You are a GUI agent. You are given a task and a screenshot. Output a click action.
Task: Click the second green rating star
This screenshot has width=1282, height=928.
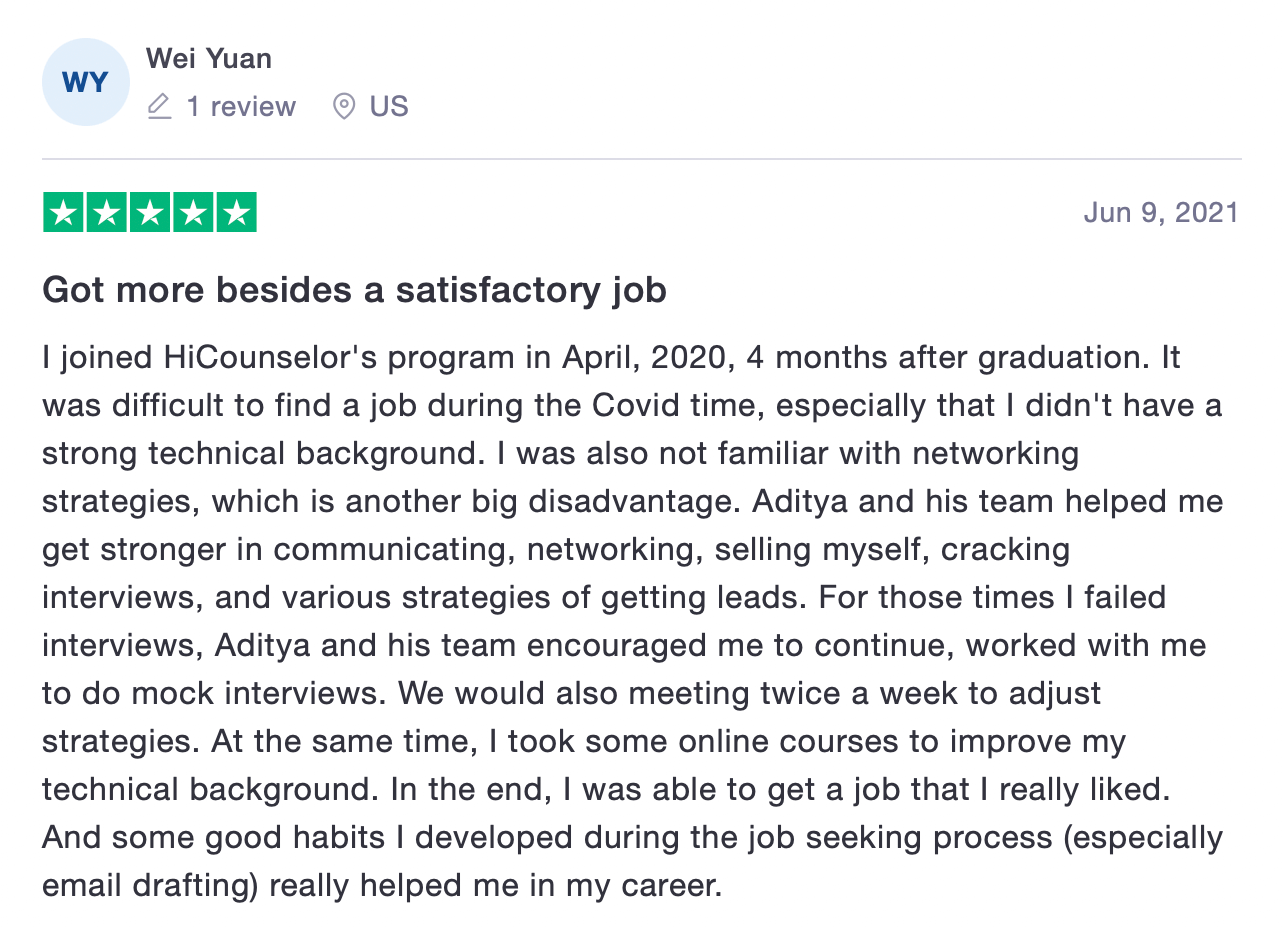[x=107, y=212]
